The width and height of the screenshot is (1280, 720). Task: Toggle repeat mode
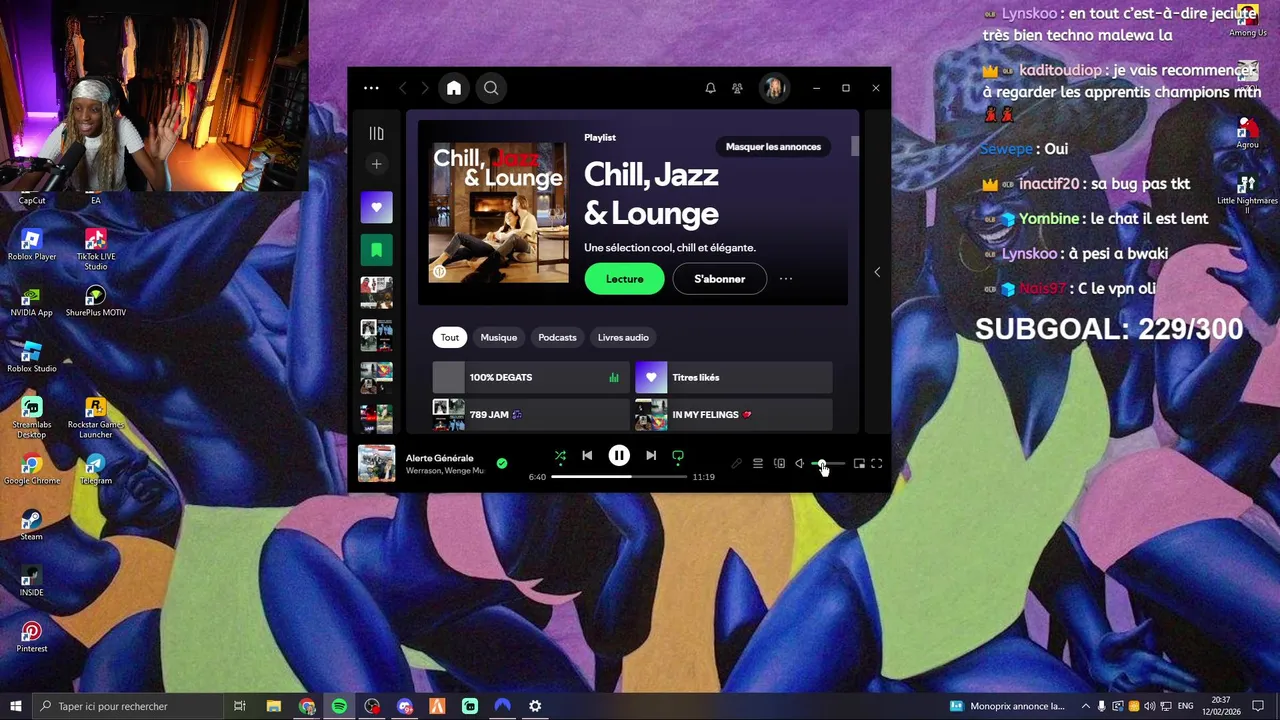coord(678,456)
